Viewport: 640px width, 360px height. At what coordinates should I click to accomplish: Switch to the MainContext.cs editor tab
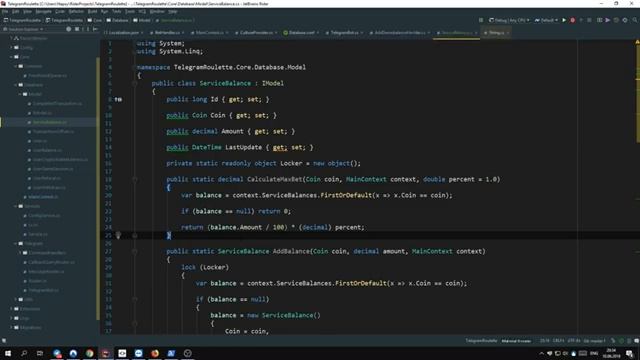click(209, 32)
